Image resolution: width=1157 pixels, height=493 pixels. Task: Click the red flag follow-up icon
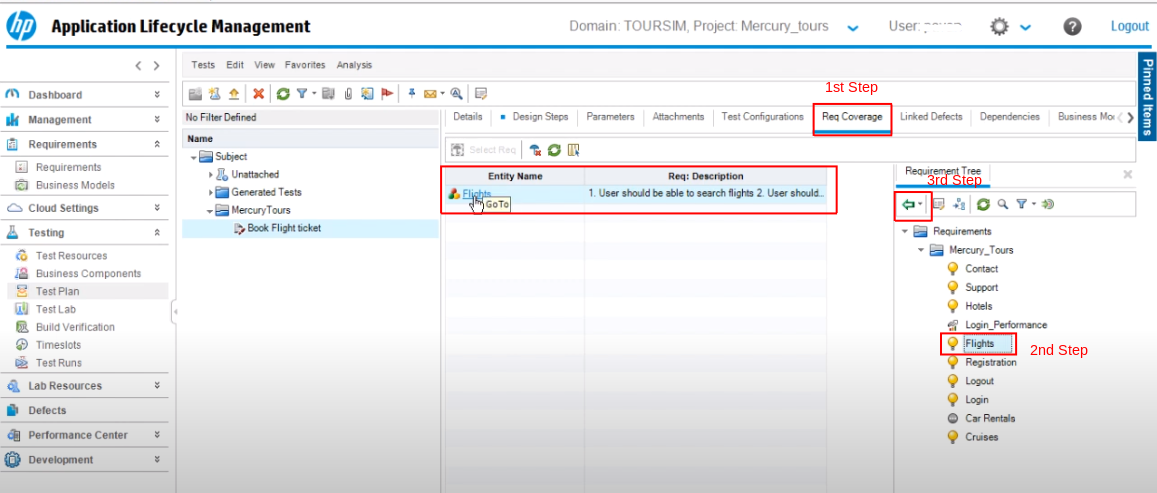(x=387, y=94)
